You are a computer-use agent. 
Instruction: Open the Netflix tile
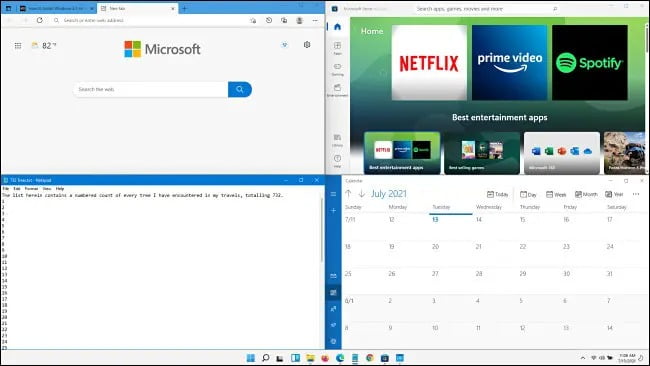pyautogui.click(x=429, y=63)
